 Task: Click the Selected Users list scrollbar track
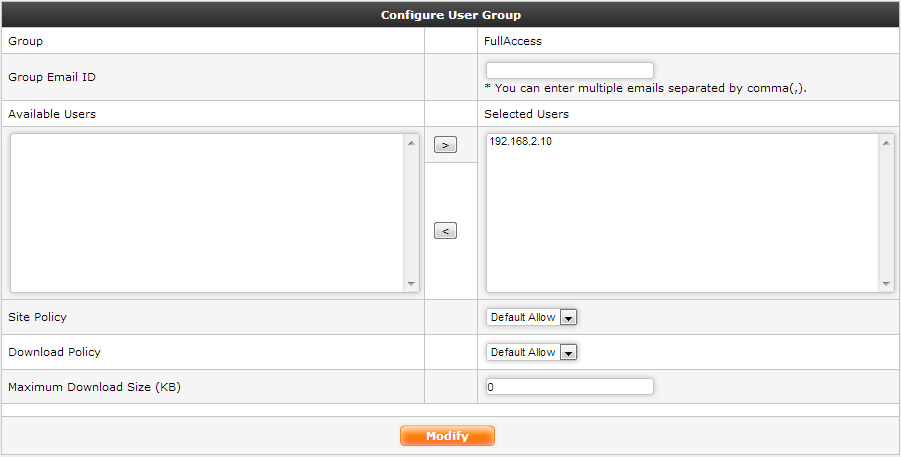886,212
